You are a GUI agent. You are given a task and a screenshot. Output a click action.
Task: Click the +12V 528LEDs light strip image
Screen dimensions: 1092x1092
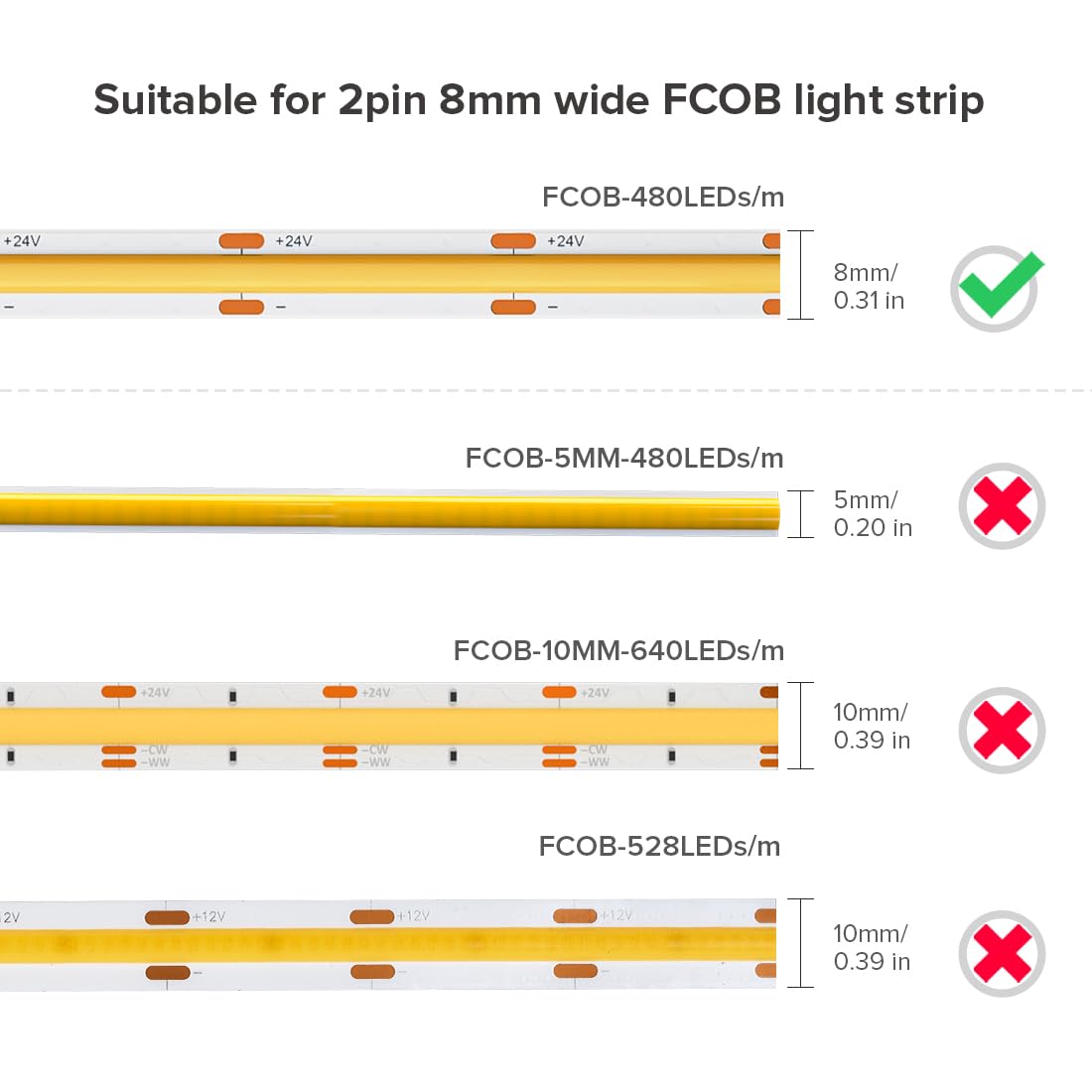388,944
